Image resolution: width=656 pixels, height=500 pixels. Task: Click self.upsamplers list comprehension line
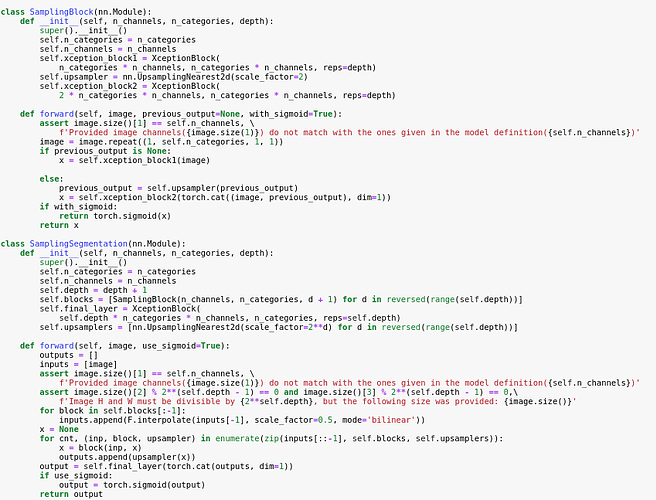tap(279, 327)
